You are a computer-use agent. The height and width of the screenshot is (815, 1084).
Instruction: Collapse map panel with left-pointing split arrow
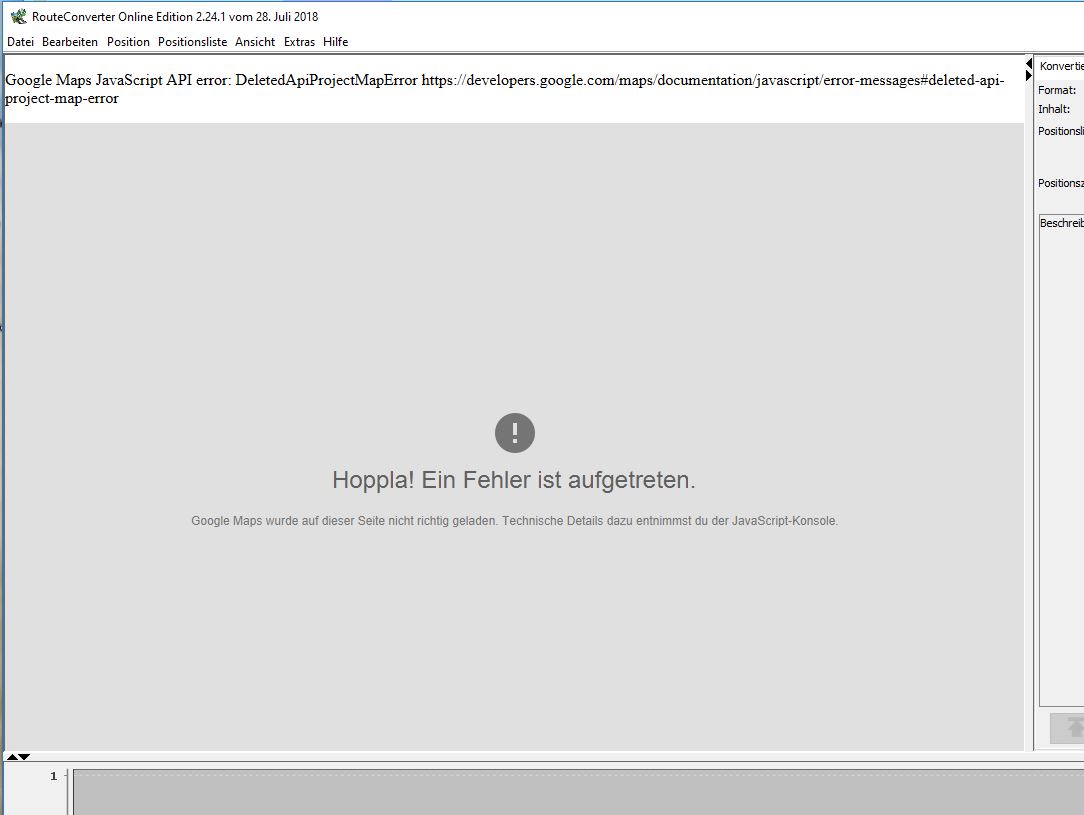[x=1029, y=64]
